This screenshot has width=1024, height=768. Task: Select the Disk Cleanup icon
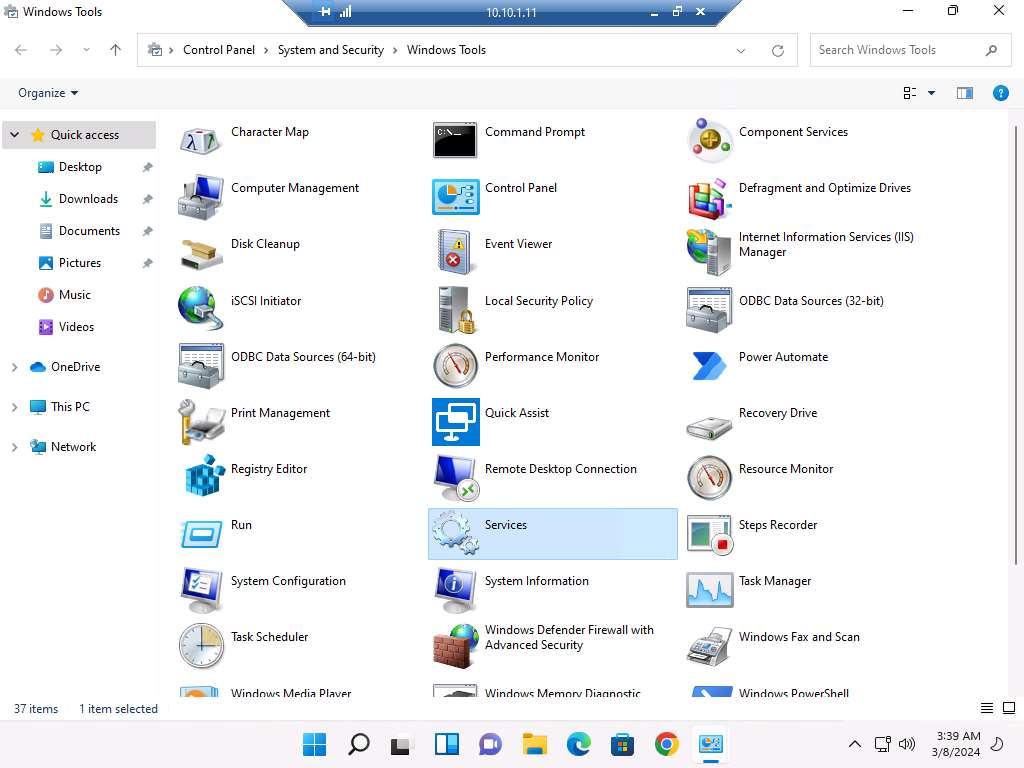coord(201,252)
